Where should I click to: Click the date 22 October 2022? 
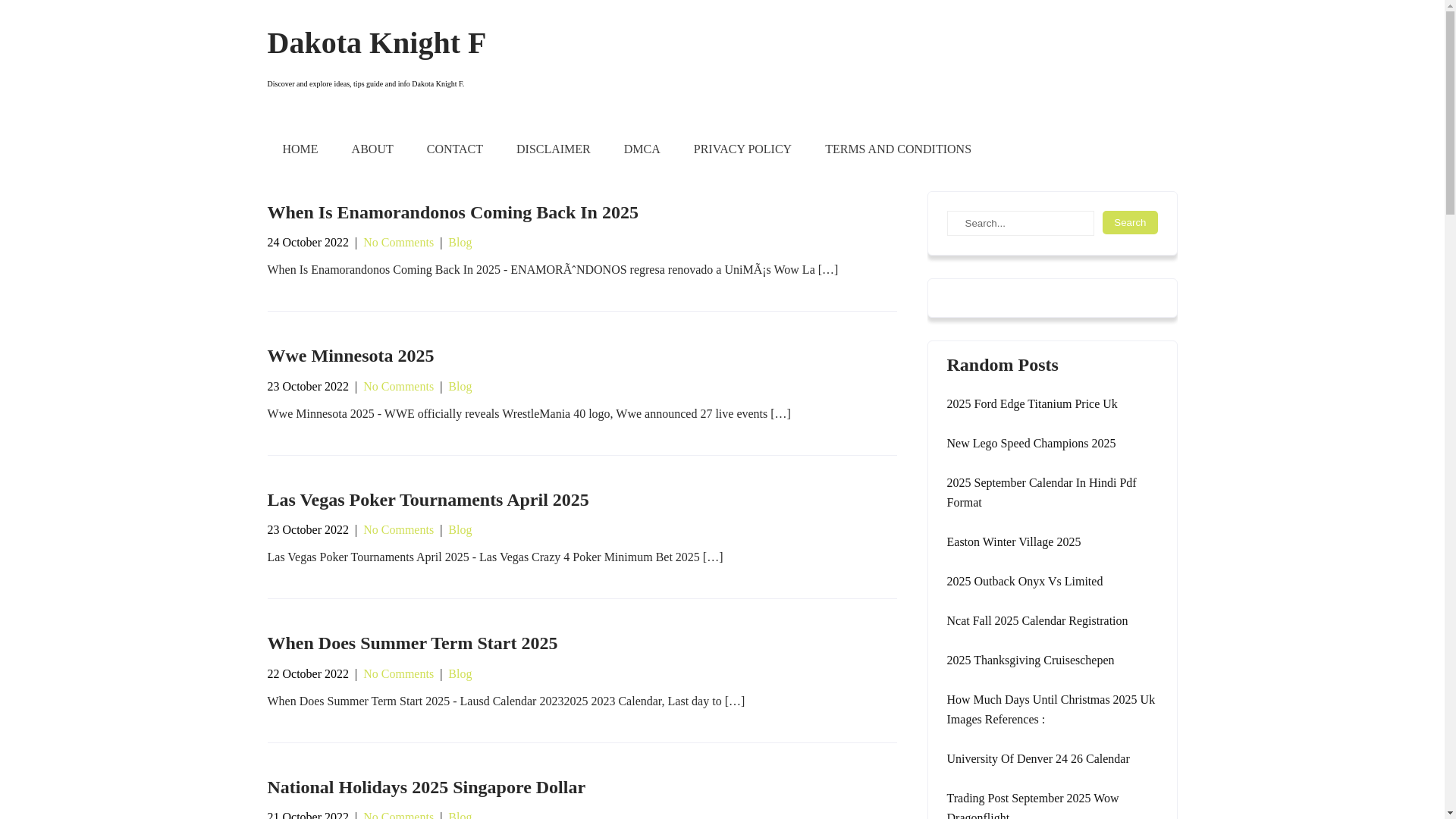click(308, 674)
